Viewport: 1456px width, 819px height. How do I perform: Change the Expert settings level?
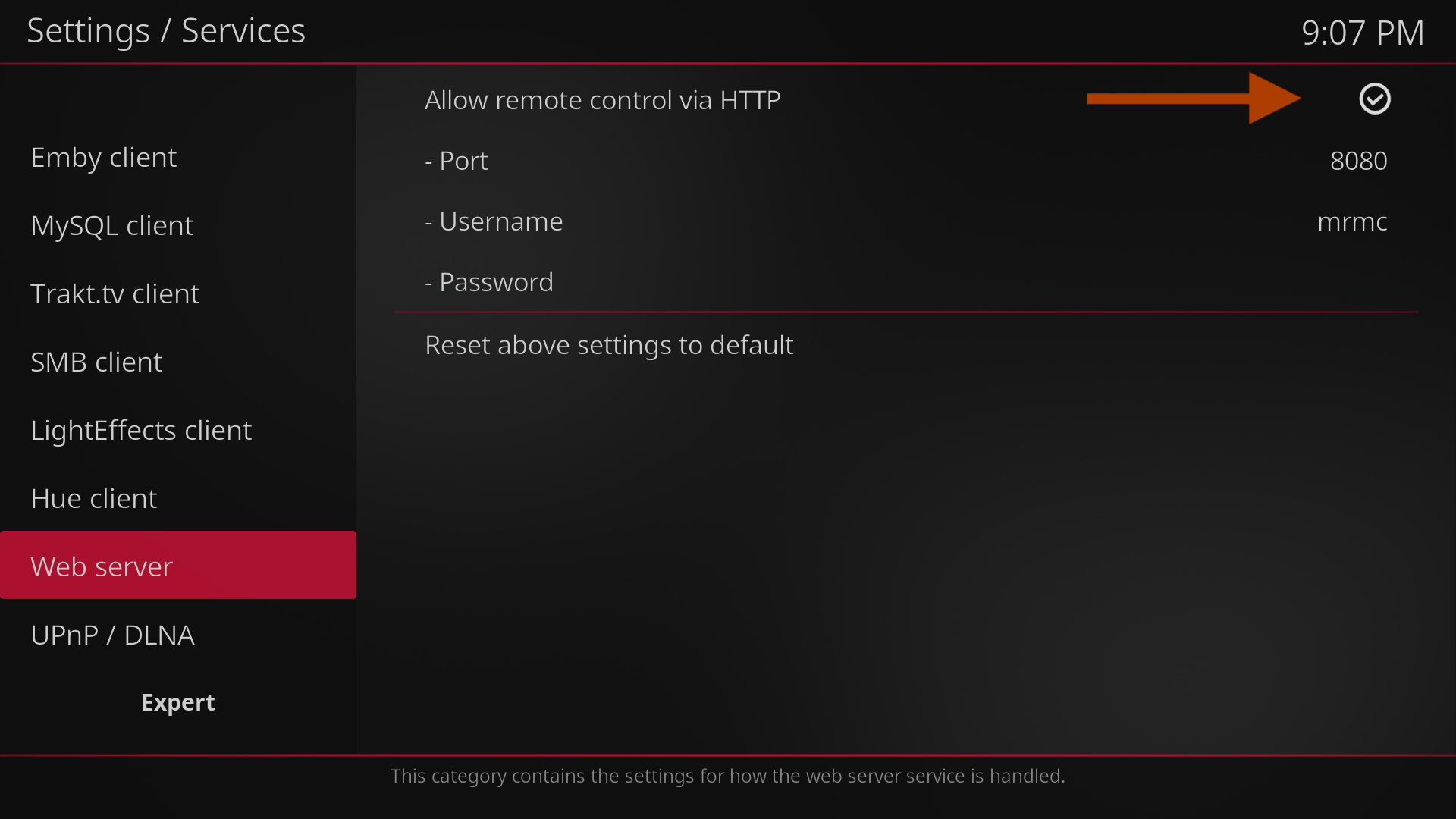coord(178,702)
